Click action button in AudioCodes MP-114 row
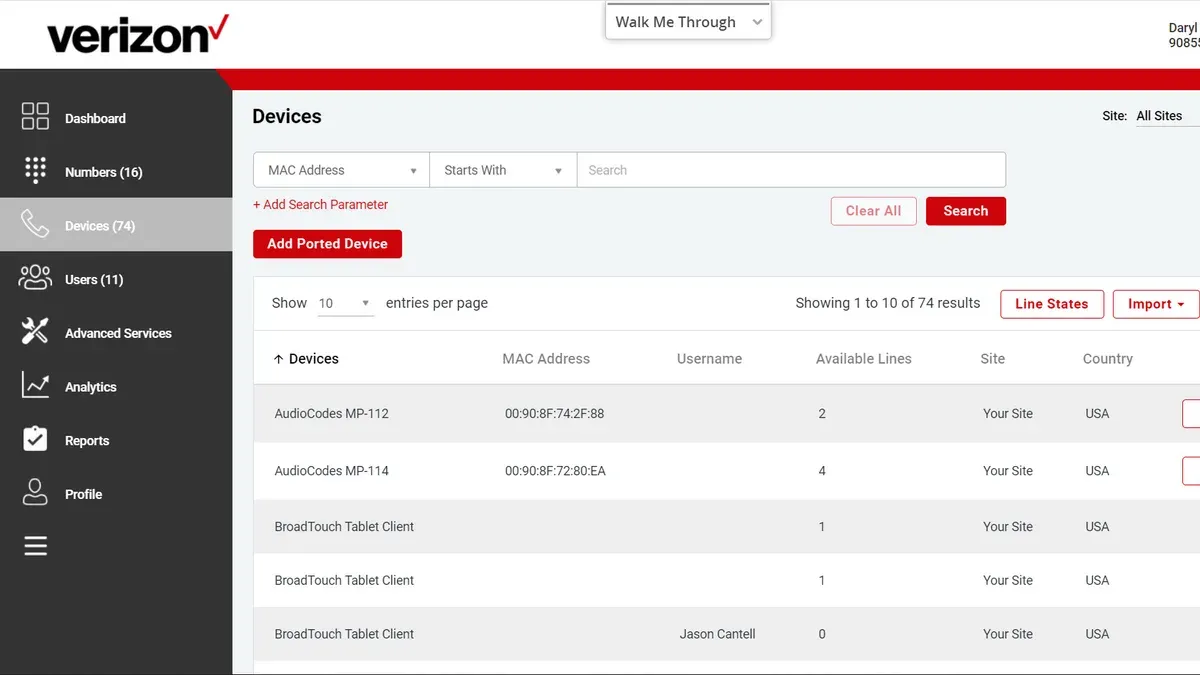Viewport: 1200px width, 675px height. (1191, 470)
